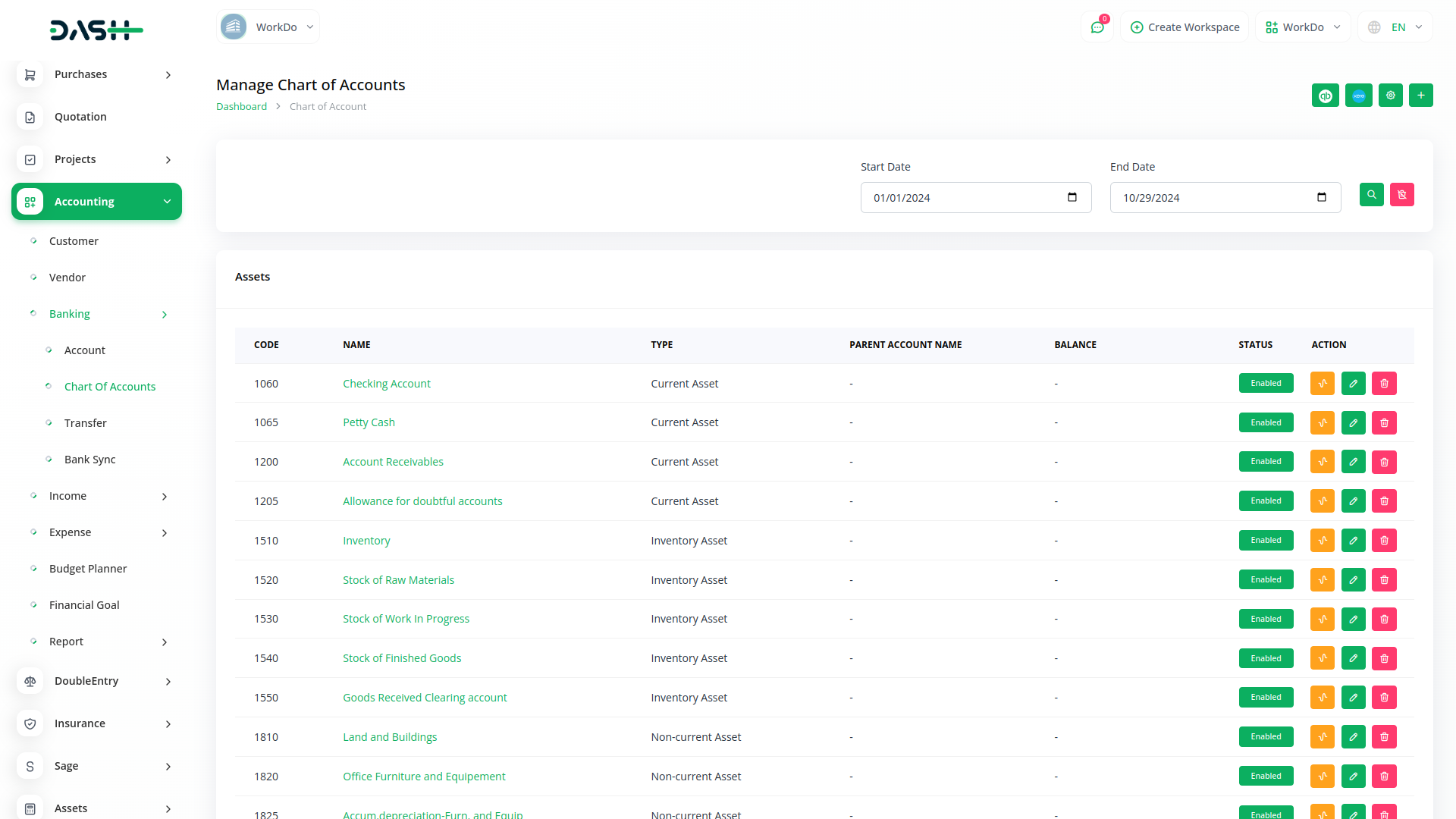
Task: Open the messages bubble icon in the header
Action: click(x=1097, y=27)
